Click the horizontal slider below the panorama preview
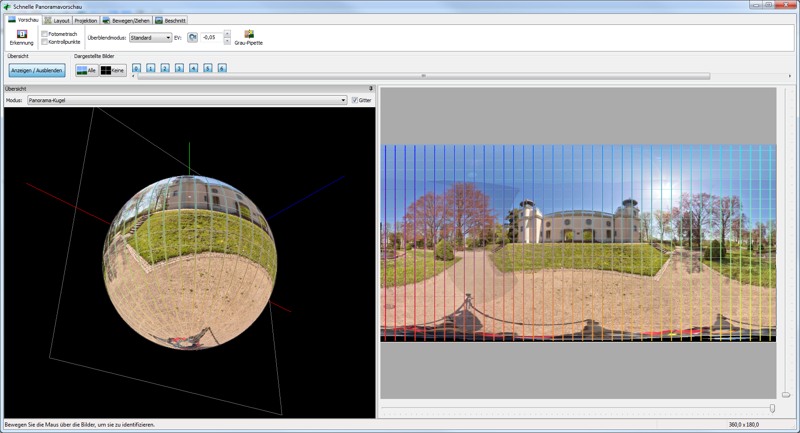 pyautogui.click(x=577, y=408)
